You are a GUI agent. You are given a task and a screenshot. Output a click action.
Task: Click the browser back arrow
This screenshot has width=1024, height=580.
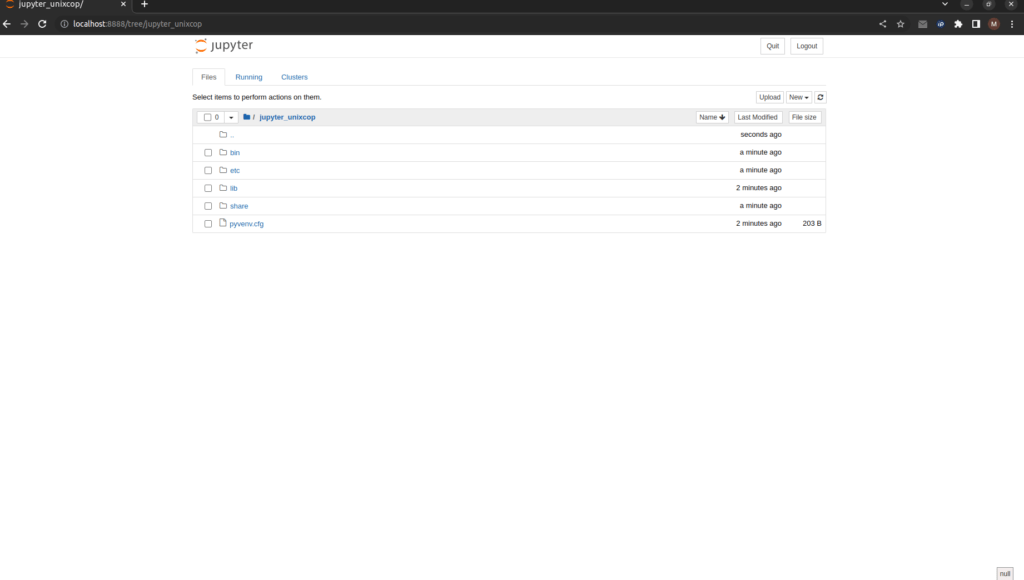point(7,24)
